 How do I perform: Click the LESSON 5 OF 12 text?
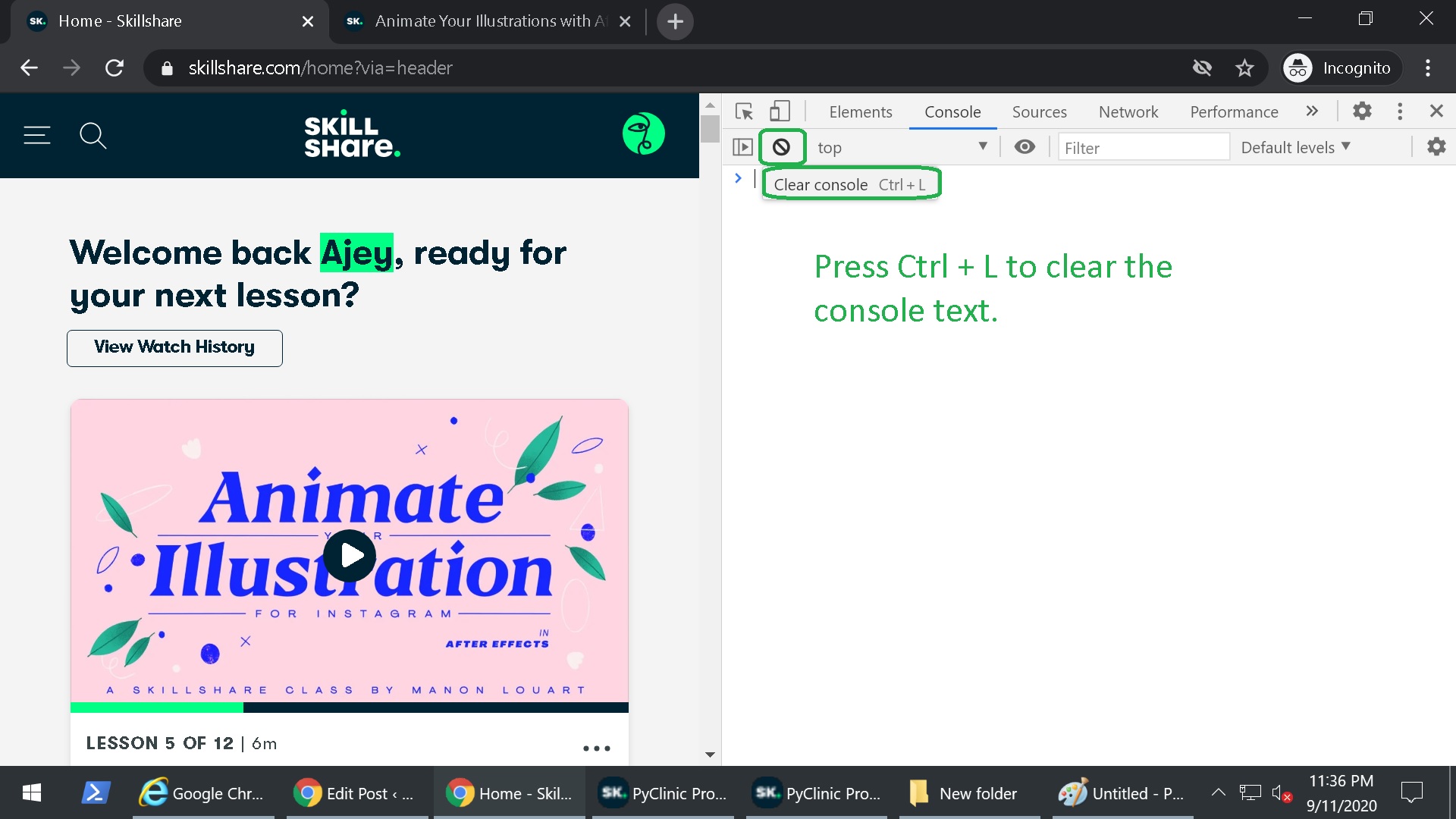(x=159, y=743)
